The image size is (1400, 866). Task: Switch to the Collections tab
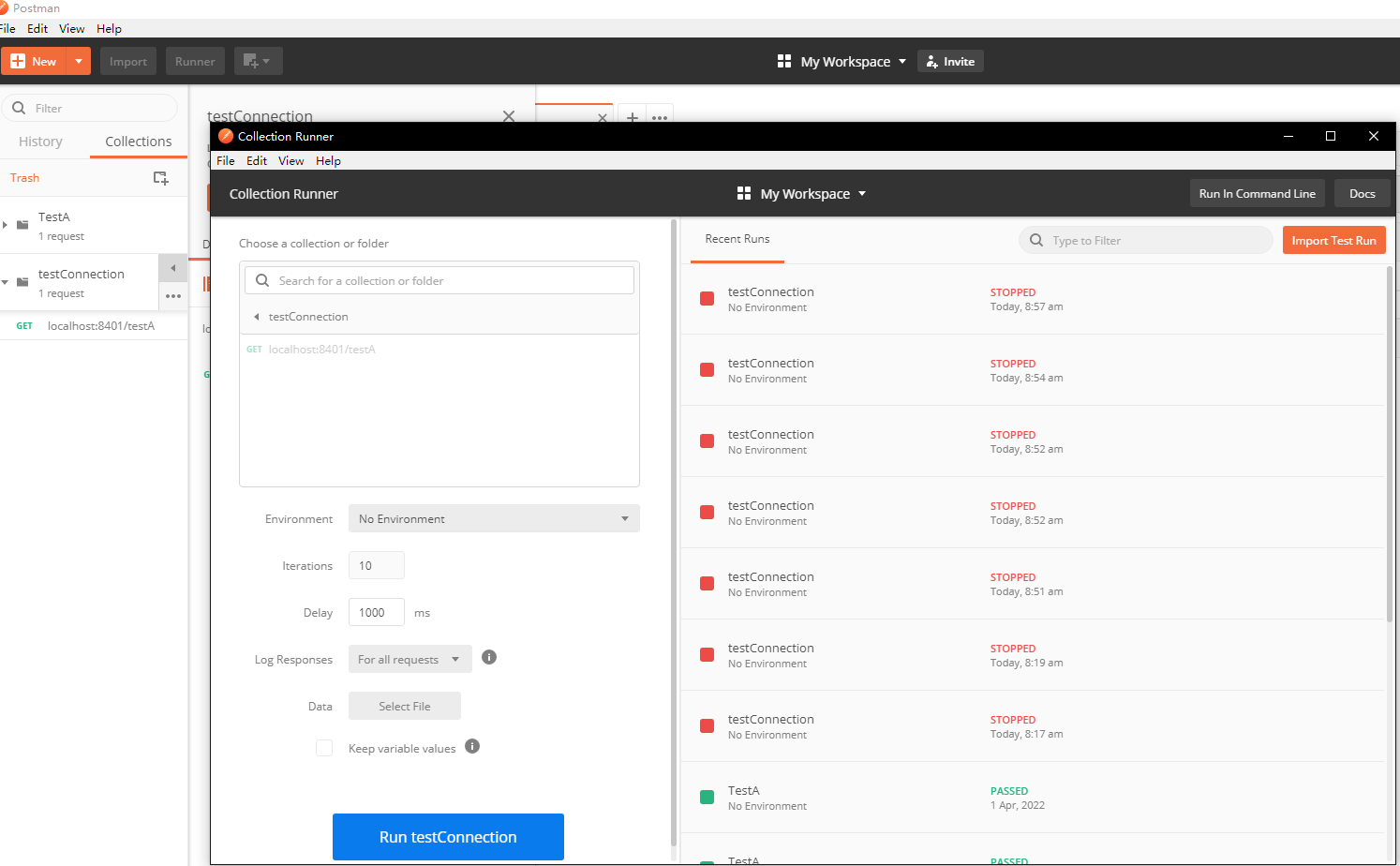(139, 142)
